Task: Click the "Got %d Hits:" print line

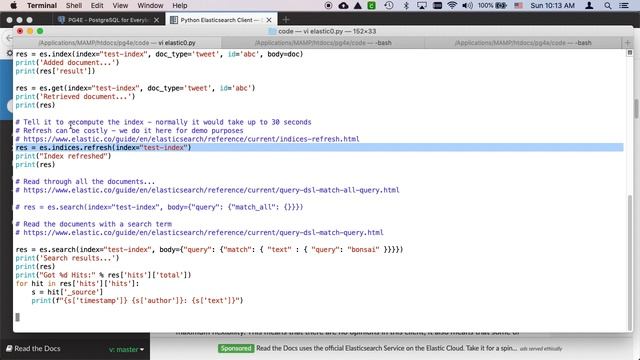Action: (x=103, y=275)
